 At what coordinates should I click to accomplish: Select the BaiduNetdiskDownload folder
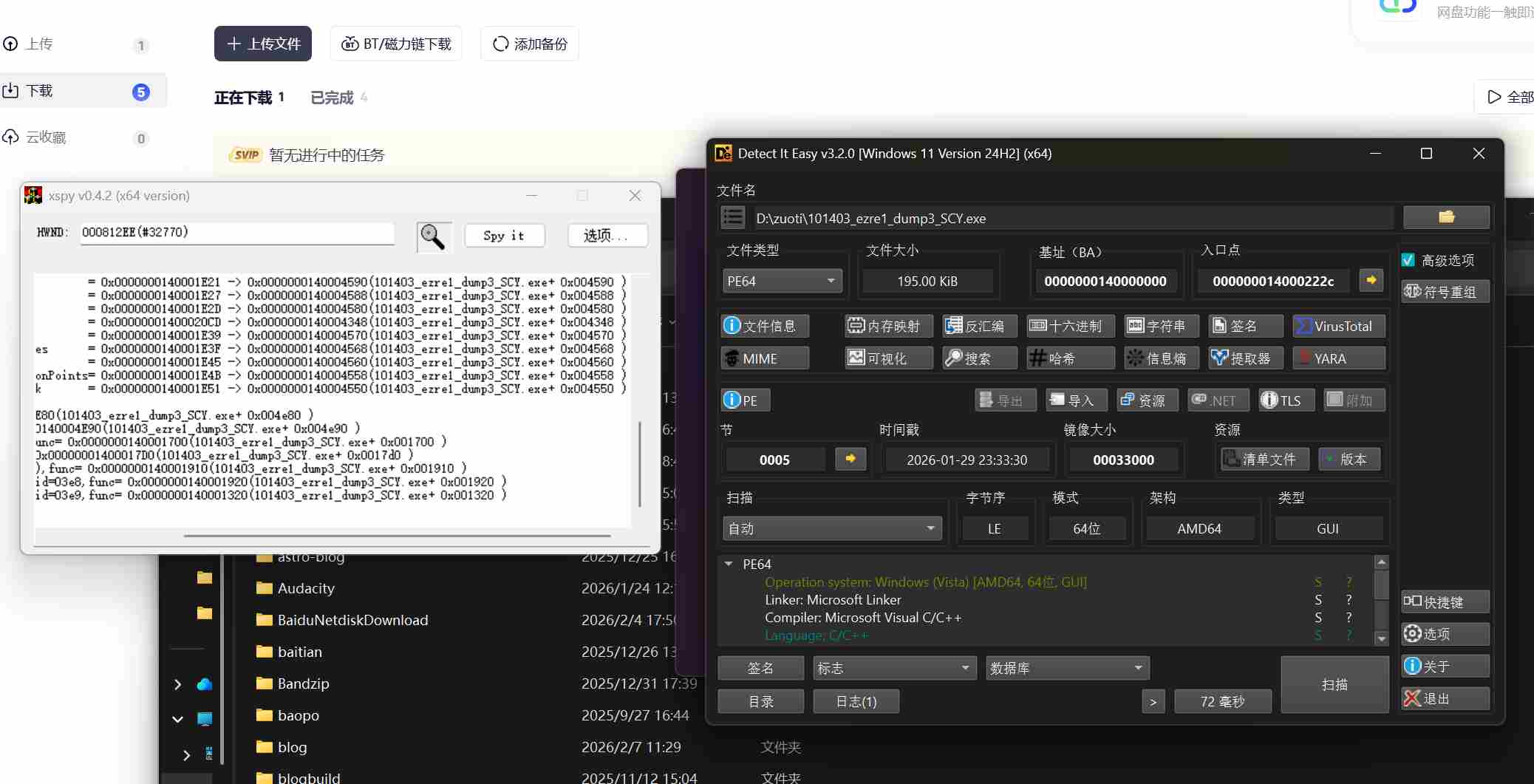pyautogui.click(x=352, y=620)
